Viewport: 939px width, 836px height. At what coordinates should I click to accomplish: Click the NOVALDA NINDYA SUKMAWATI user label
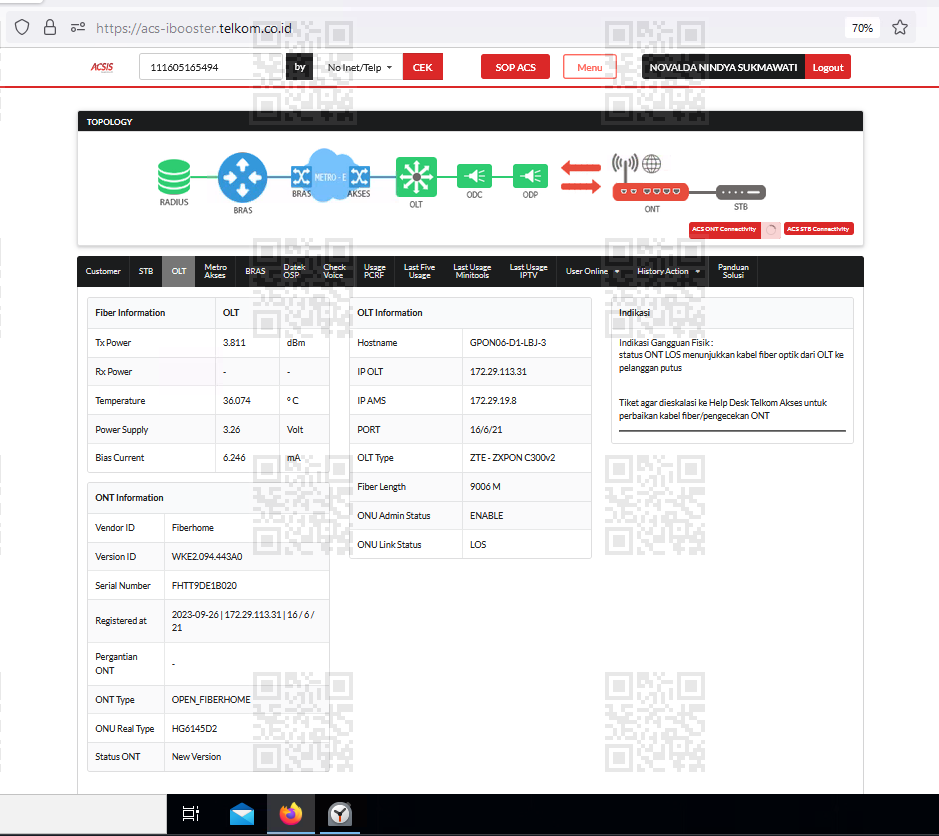[x=723, y=67]
